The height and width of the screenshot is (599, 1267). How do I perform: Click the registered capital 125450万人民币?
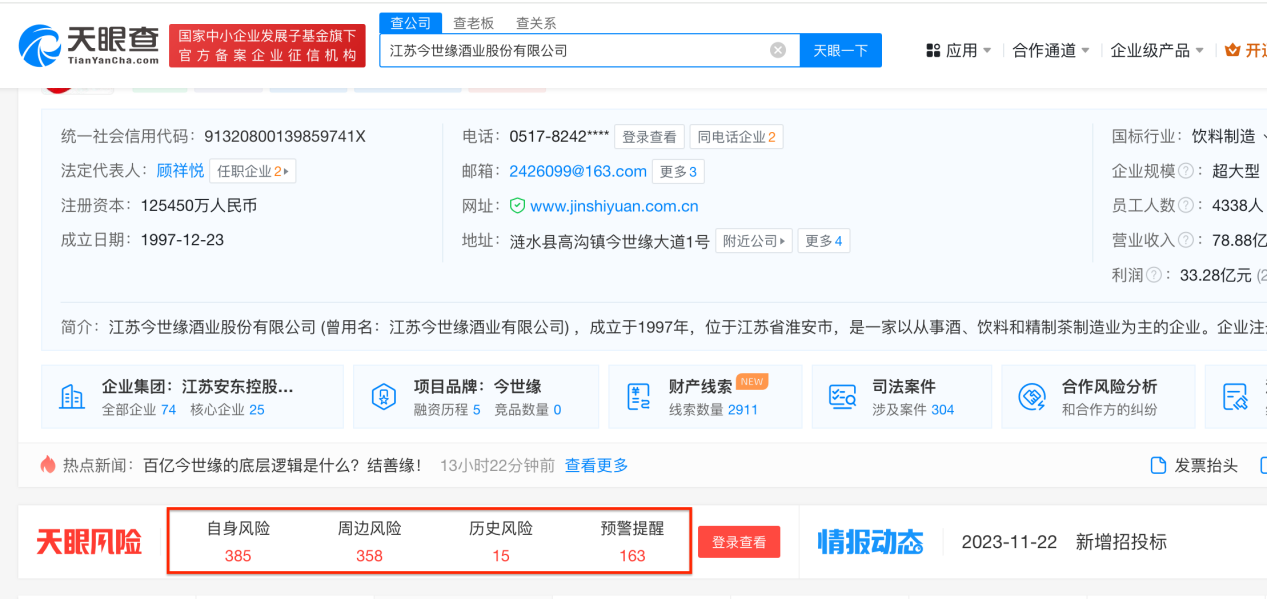pos(199,205)
